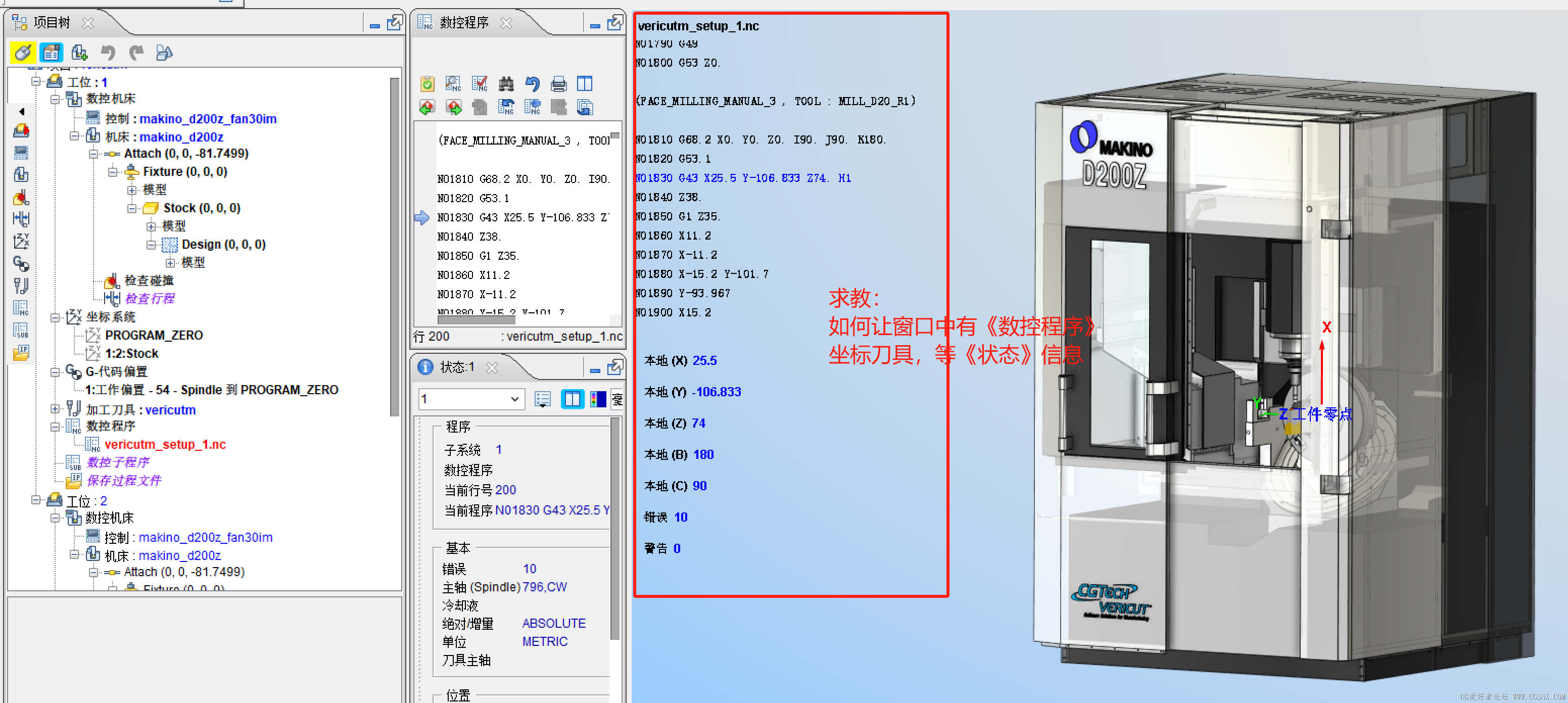Detach the 项目树 panel with the float icon
Screen dimensions: 1568x703
(x=395, y=23)
